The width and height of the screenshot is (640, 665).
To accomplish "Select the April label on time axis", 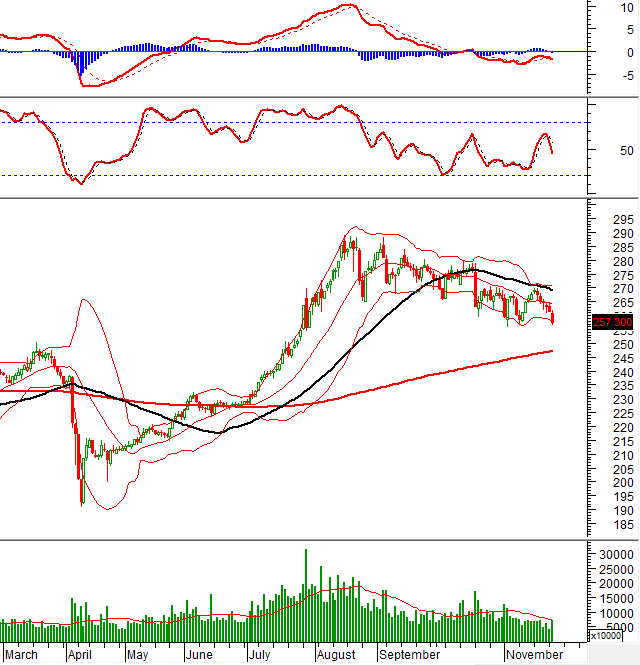I will coord(82,655).
